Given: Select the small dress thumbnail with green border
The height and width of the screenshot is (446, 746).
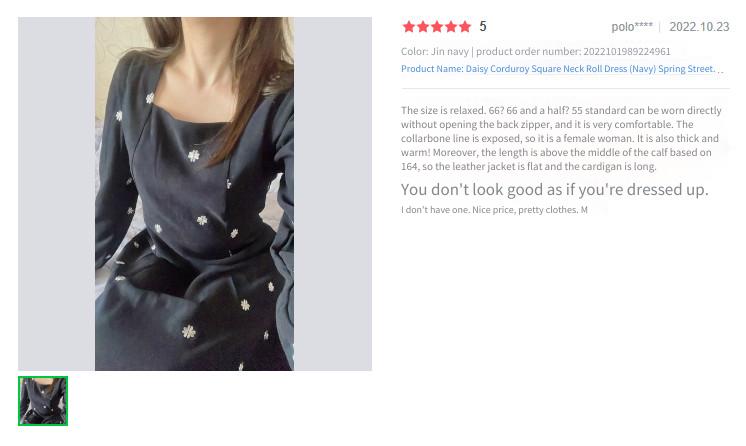Looking at the screenshot, I should point(43,401).
